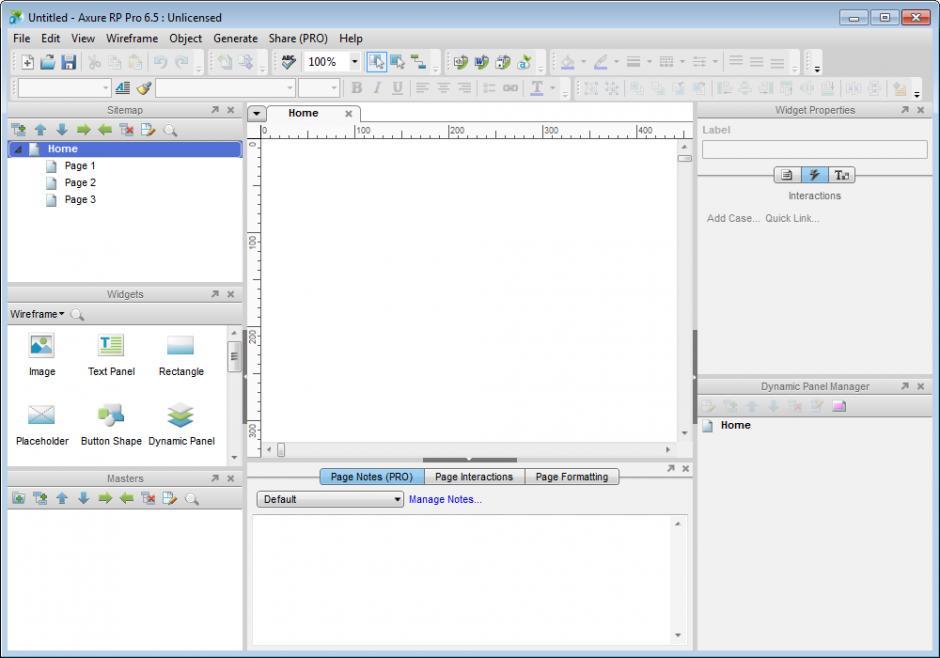Select the Page Notes (PRO) tab
The image size is (940, 658).
(372, 476)
